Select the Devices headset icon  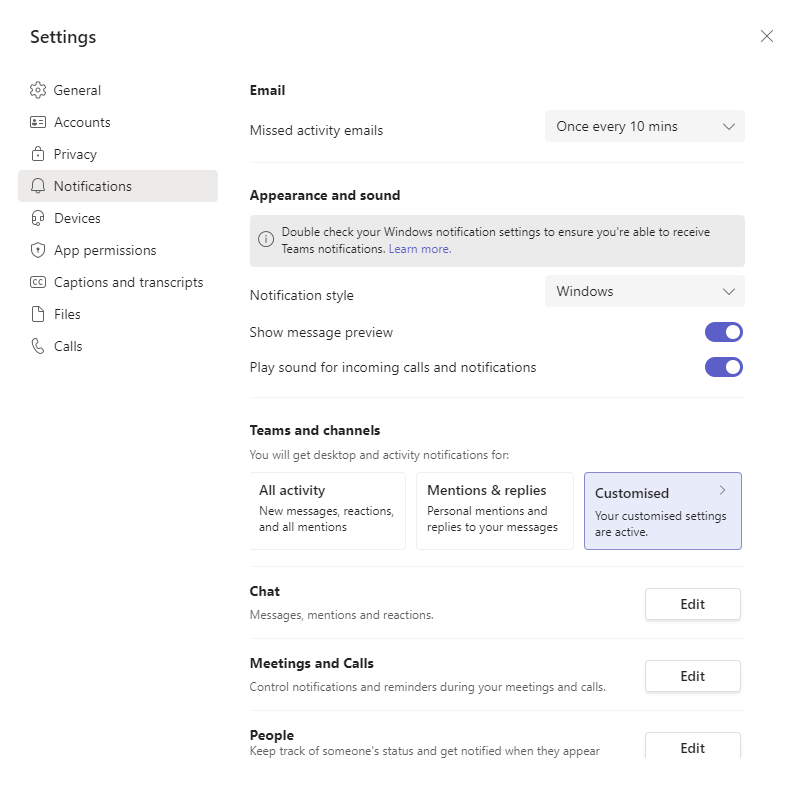pyautogui.click(x=38, y=218)
